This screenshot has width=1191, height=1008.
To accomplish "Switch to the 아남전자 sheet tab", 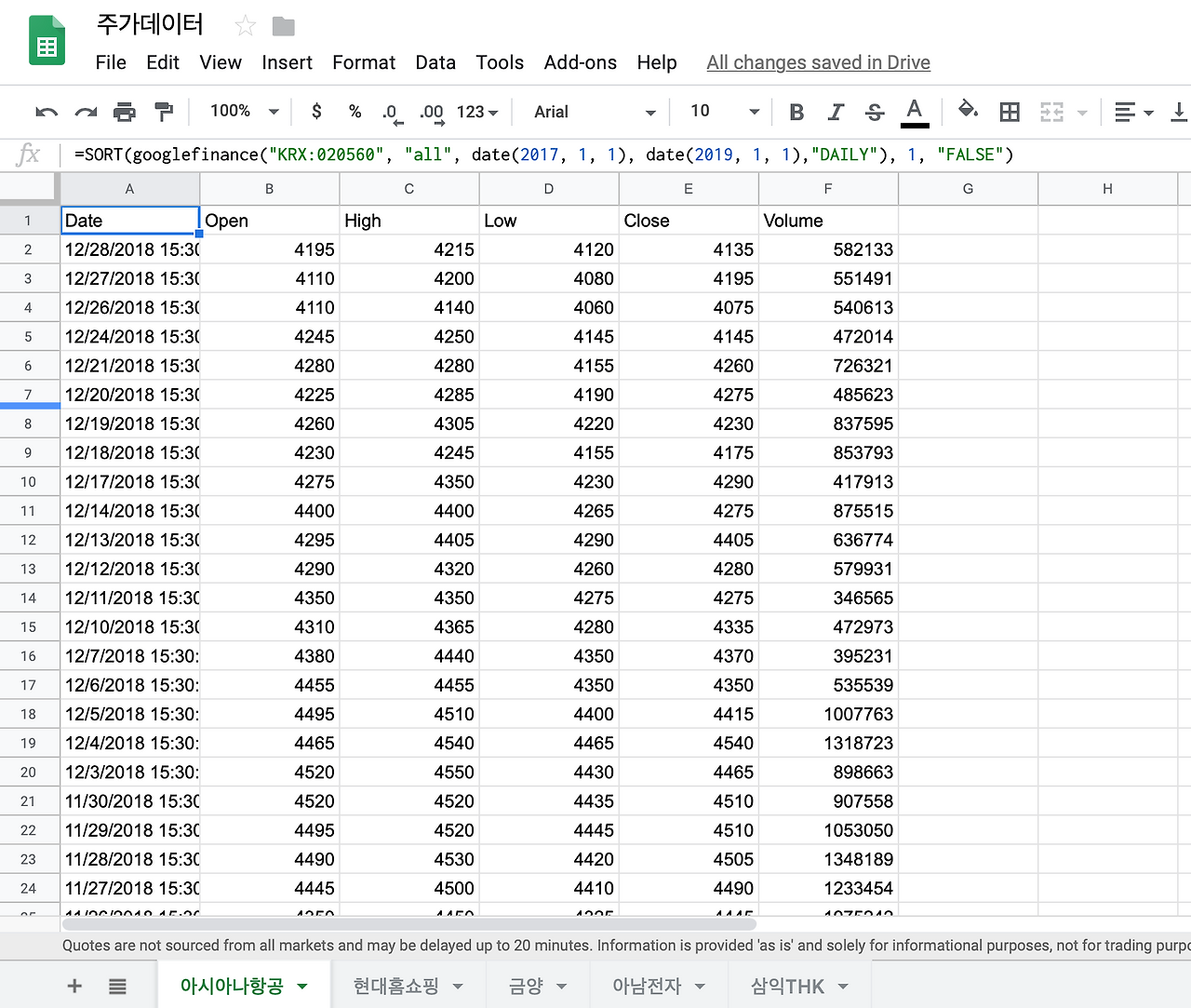I will click(647, 986).
